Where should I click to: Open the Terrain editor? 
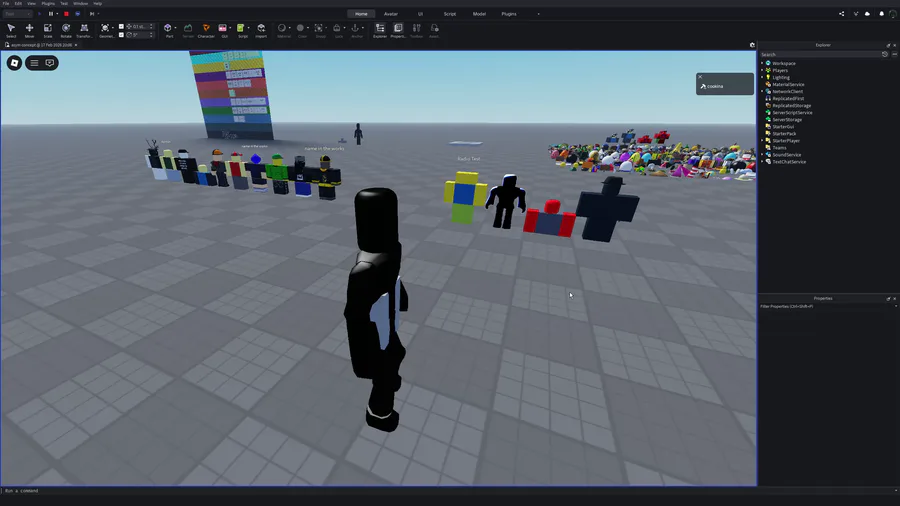click(188, 30)
